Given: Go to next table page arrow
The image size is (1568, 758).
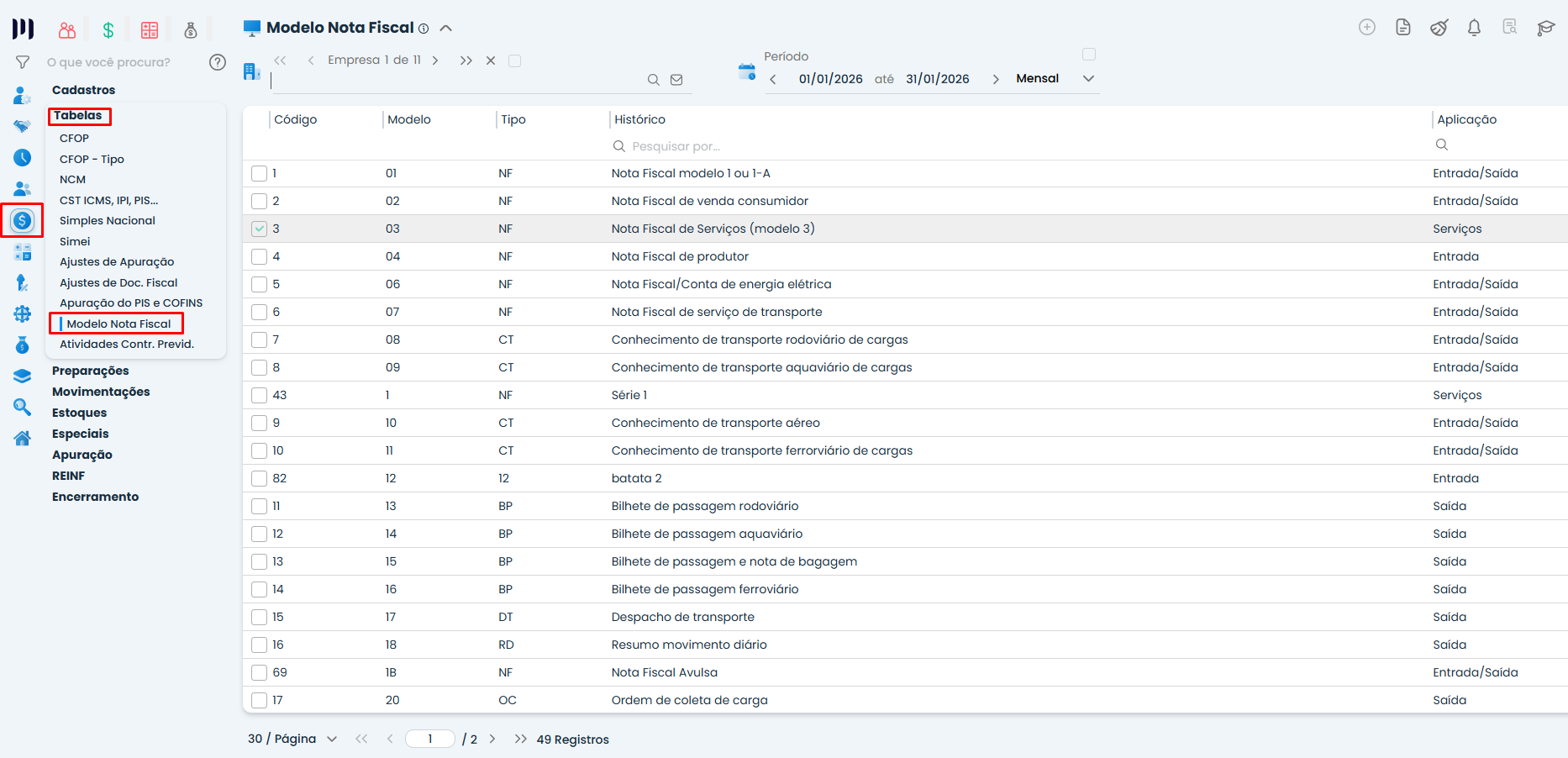Looking at the screenshot, I should pyautogui.click(x=492, y=739).
